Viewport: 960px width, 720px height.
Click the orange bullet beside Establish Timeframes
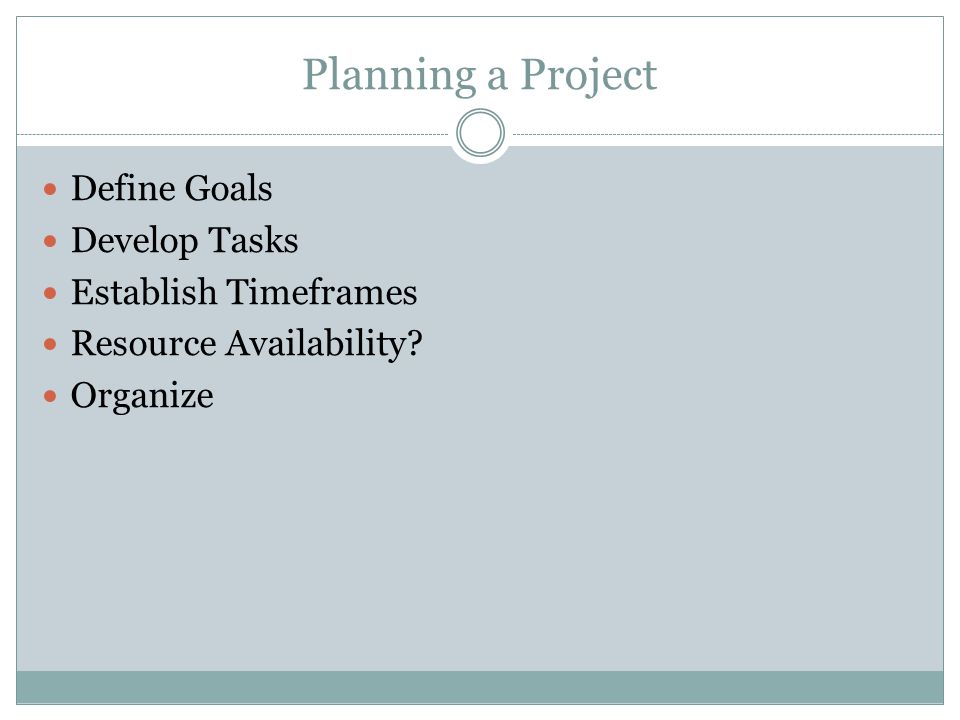click(x=50, y=293)
